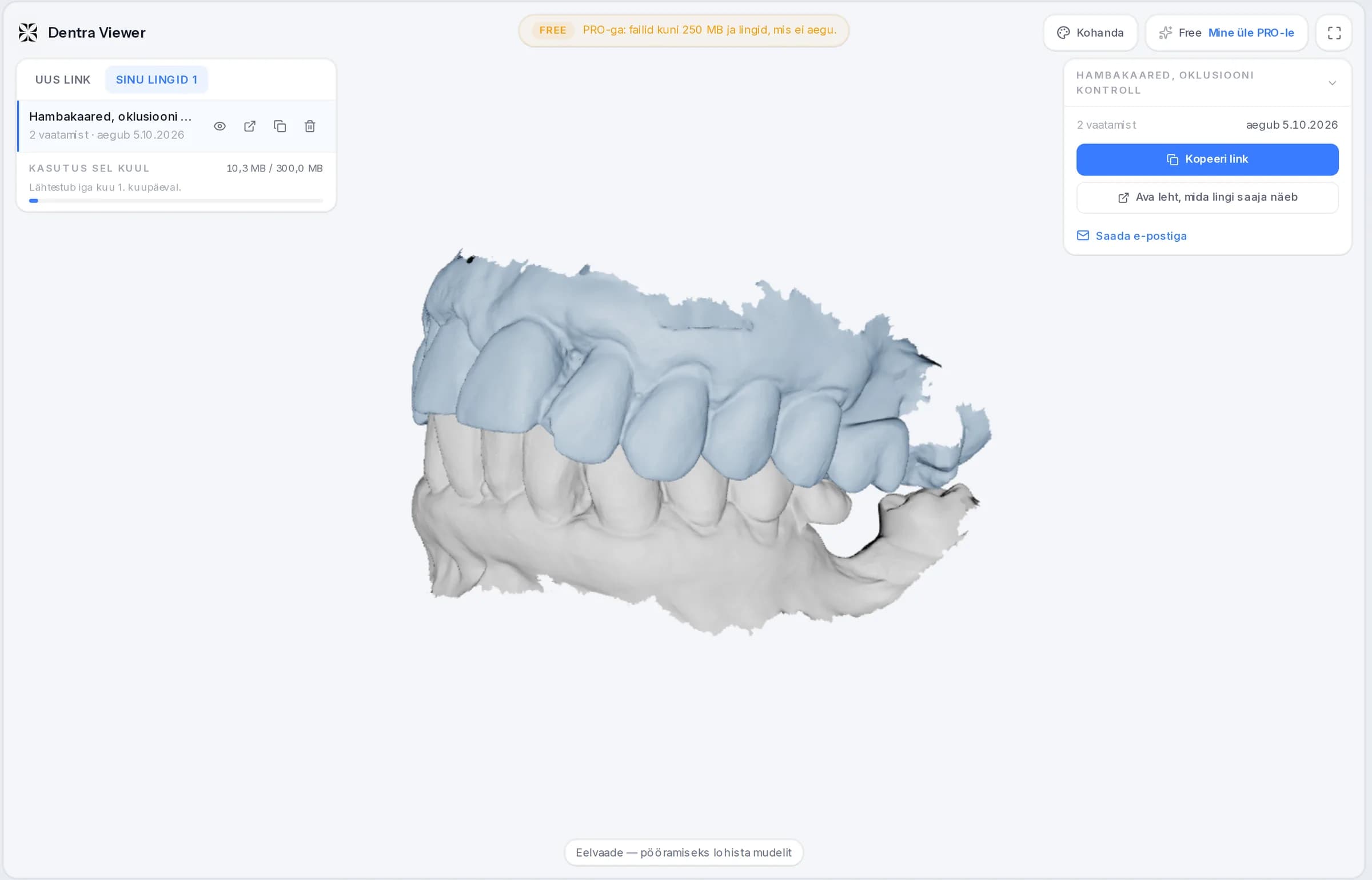This screenshot has height=880, width=1372.
Task: Select the Hambakaared, oklusiooni link row title
Action: 110,117
